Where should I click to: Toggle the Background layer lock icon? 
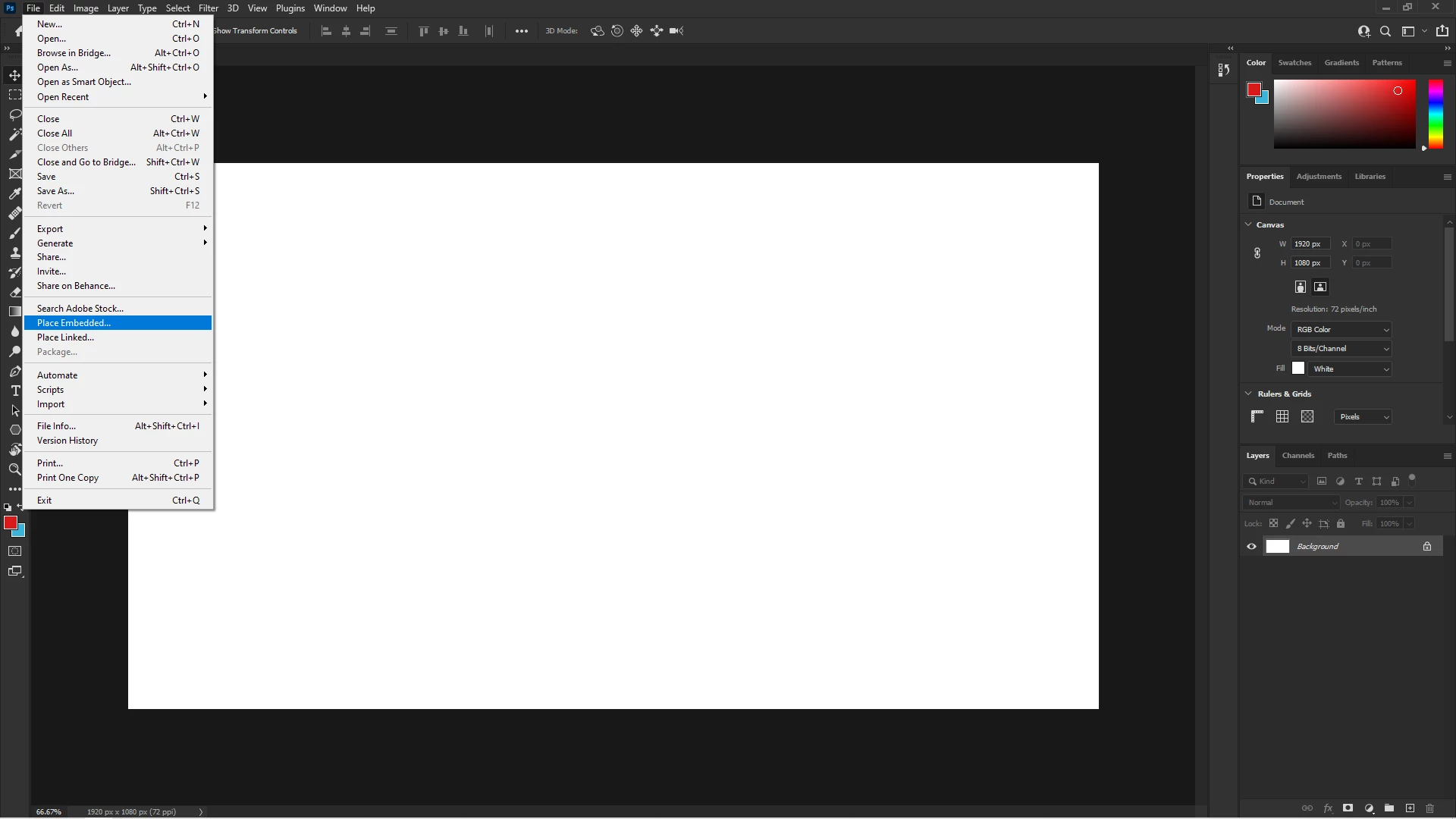pos(1427,546)
